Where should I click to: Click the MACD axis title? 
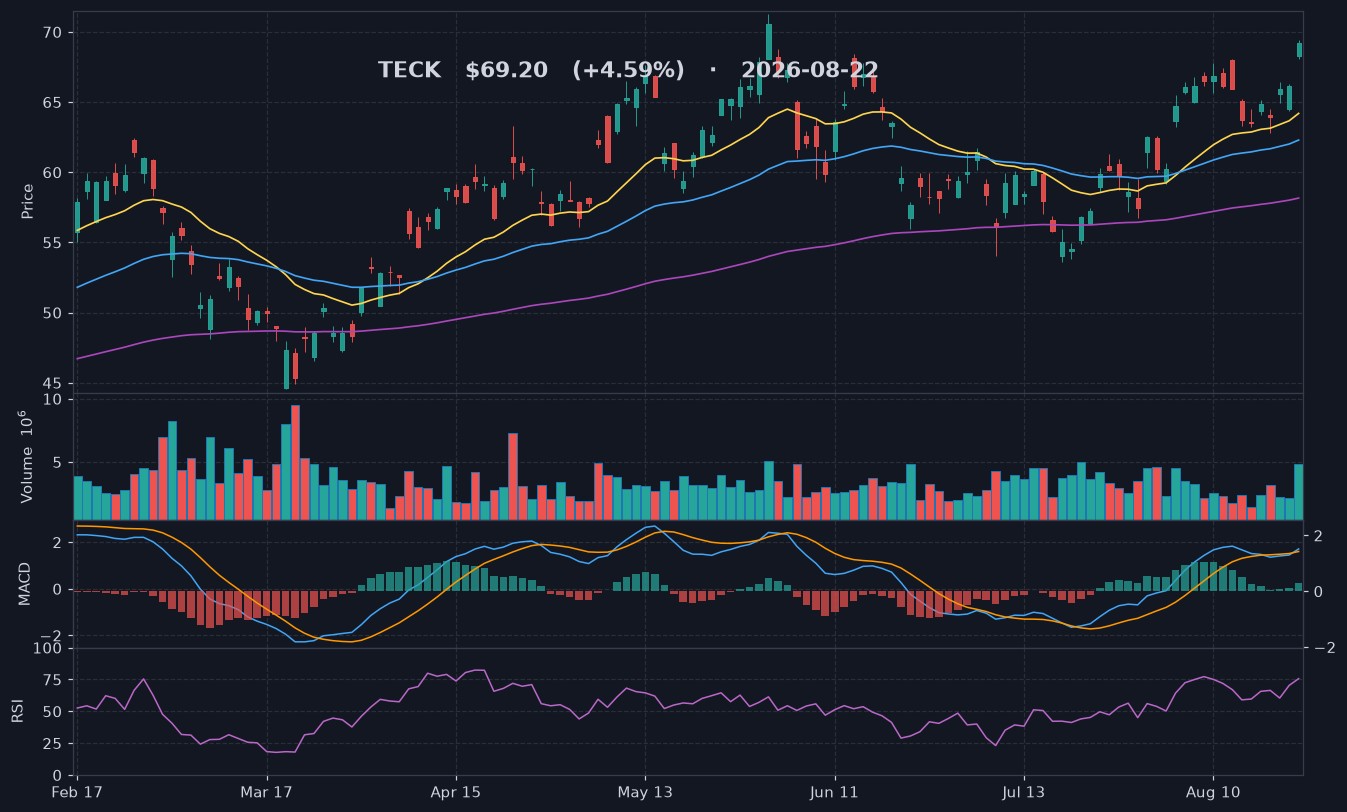[26, 583]
